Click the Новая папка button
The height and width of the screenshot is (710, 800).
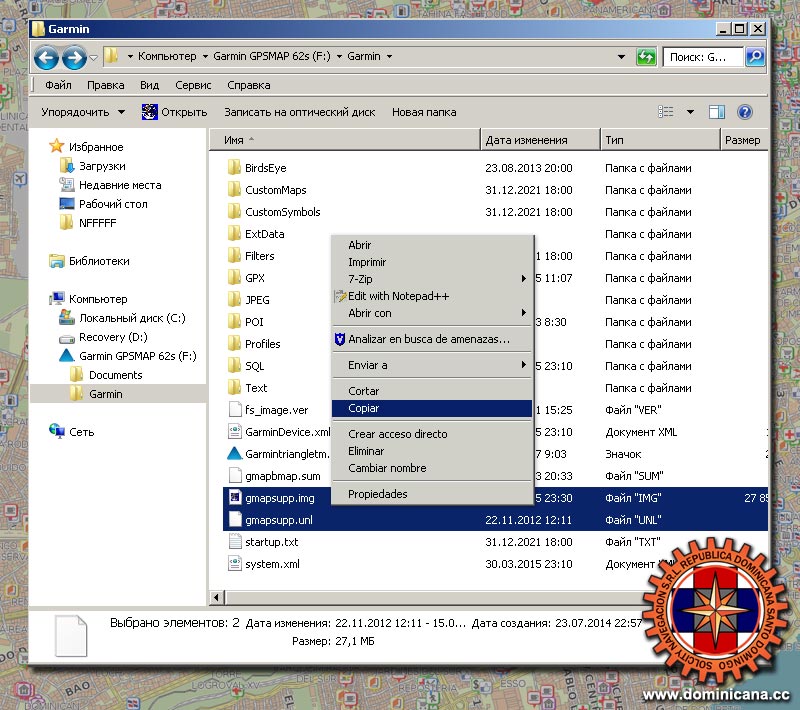tap(424, 112)
